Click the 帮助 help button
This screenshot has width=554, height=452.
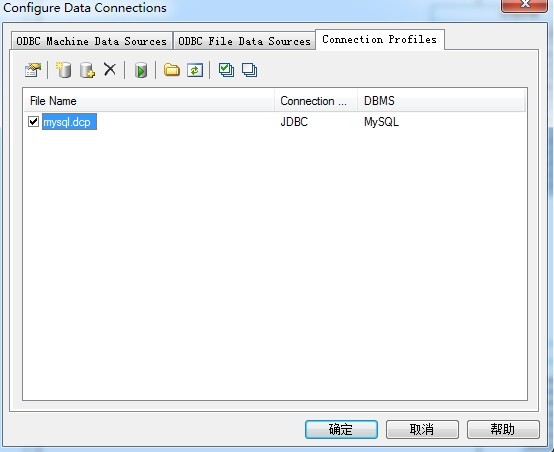(503, 429)
